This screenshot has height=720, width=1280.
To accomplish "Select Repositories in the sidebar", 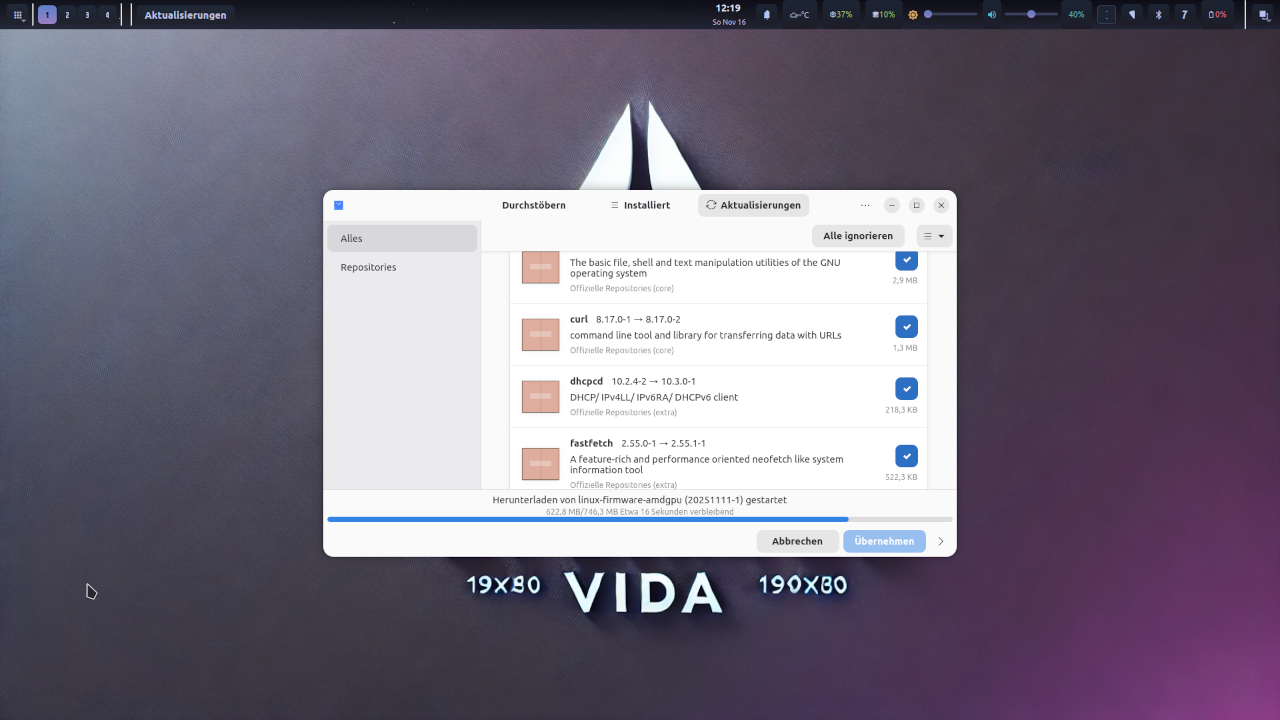I will coord(368,267).
